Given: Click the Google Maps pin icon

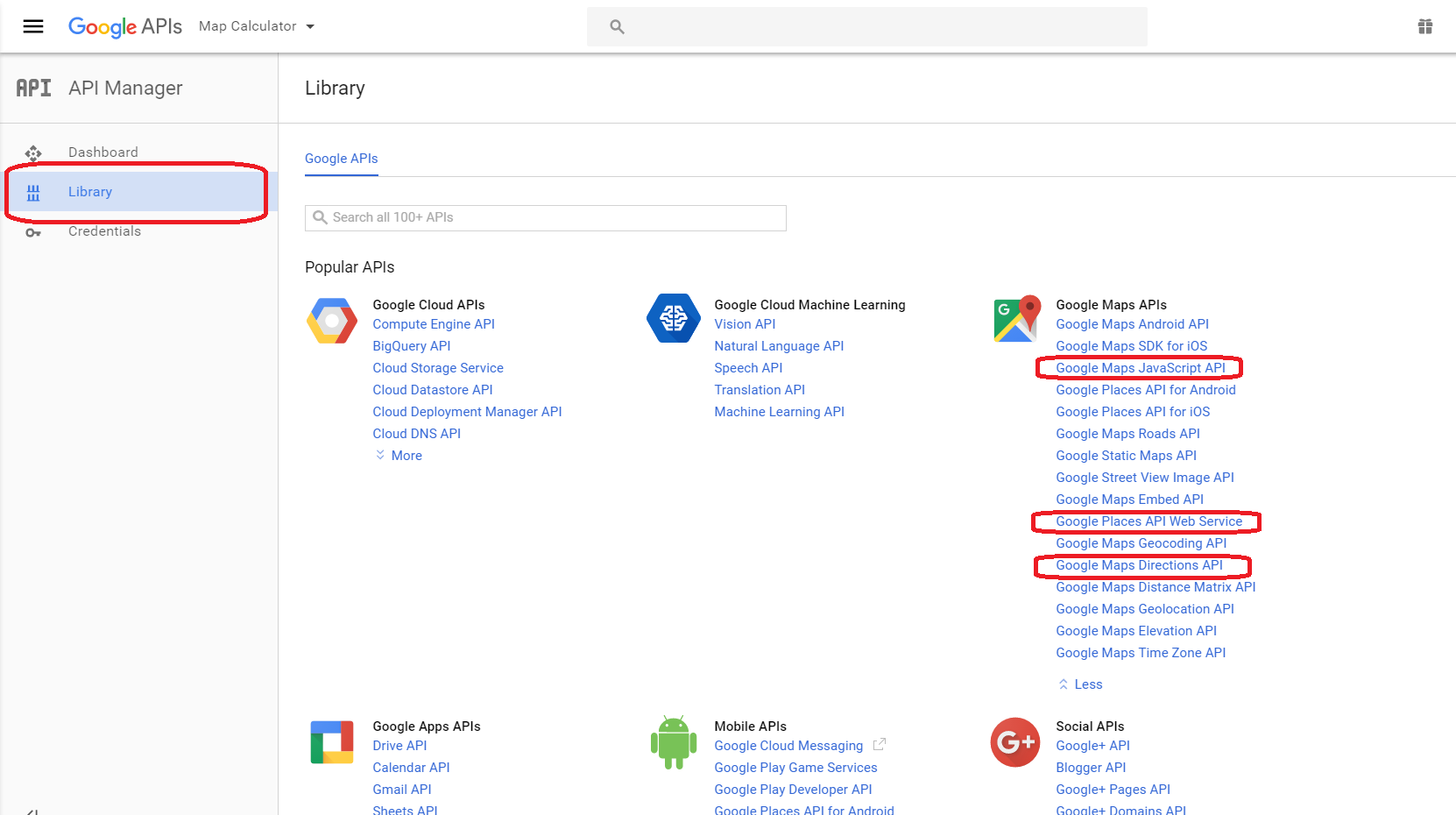Looking at the screenshot, I should click(x=1016, y=318).
